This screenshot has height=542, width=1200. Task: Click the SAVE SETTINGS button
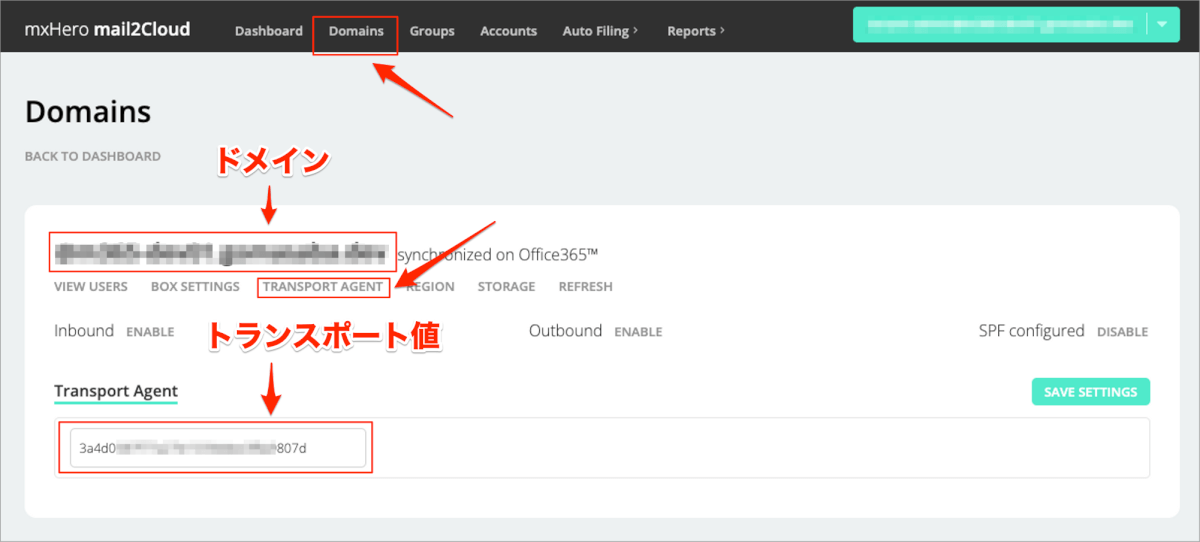click(x=1091, y=392)
